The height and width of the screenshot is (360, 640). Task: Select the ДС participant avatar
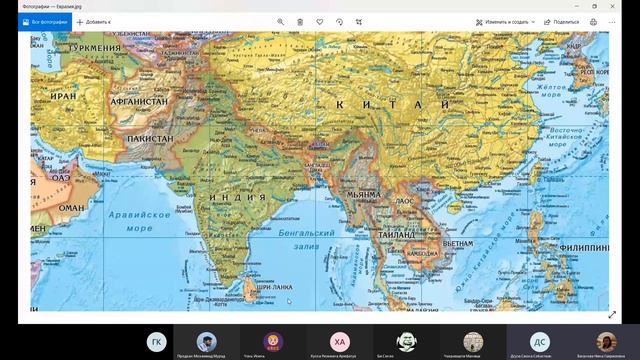click(x=540, y=342)
